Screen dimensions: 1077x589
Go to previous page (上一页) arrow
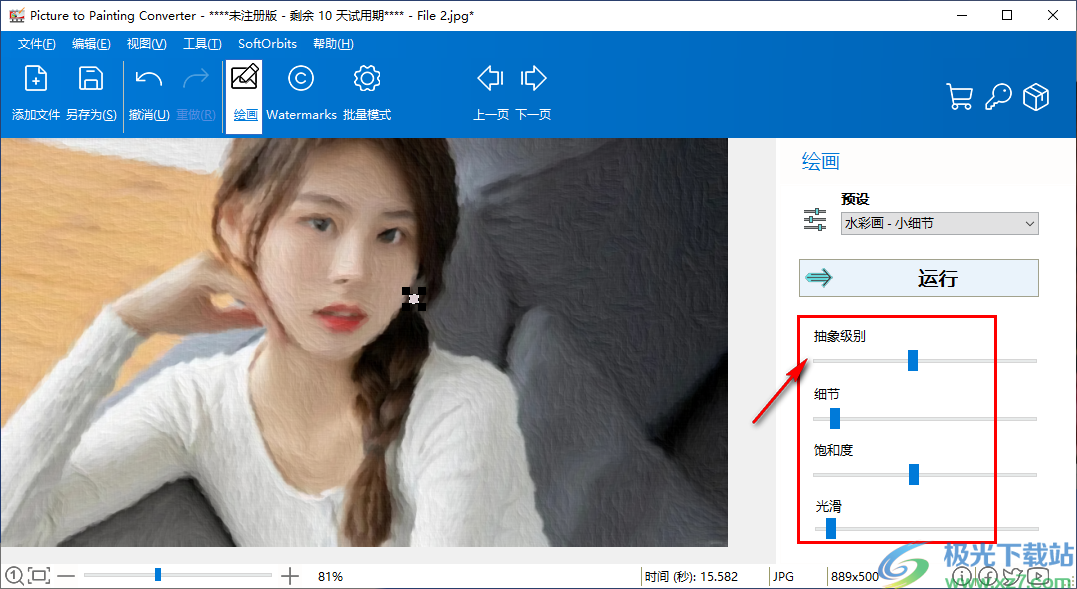click(490, 78)
